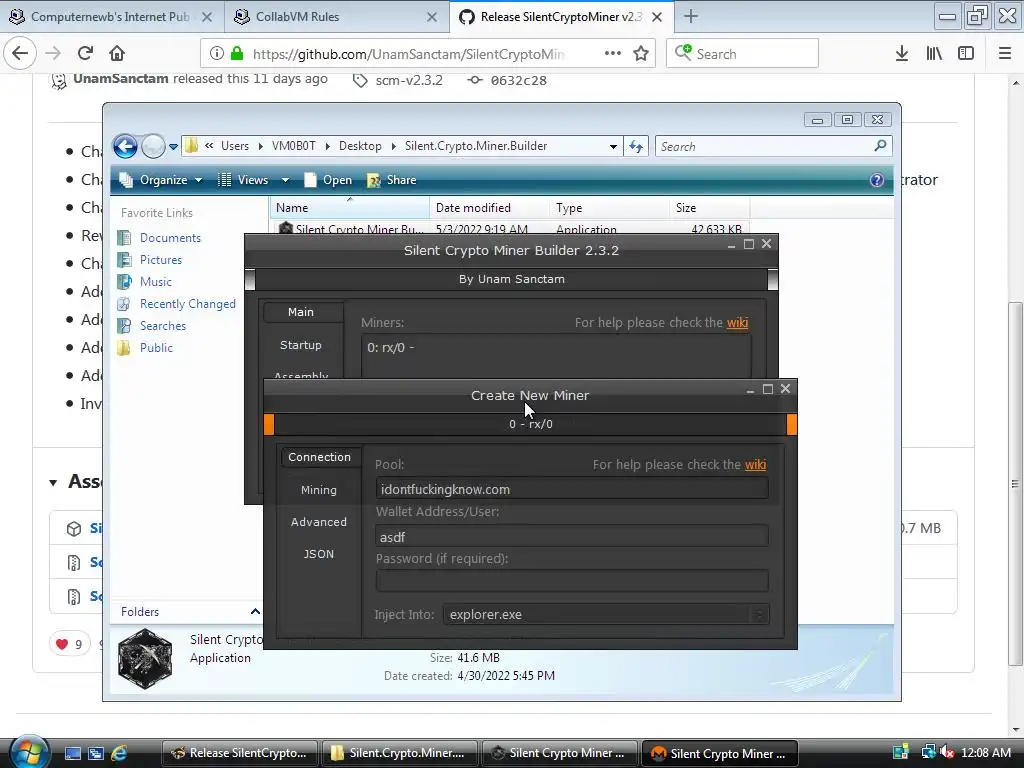Switch to Computernewb's Internet Pub tab
The width and height of the screenshot is (1024, 768).
(111, 16)
